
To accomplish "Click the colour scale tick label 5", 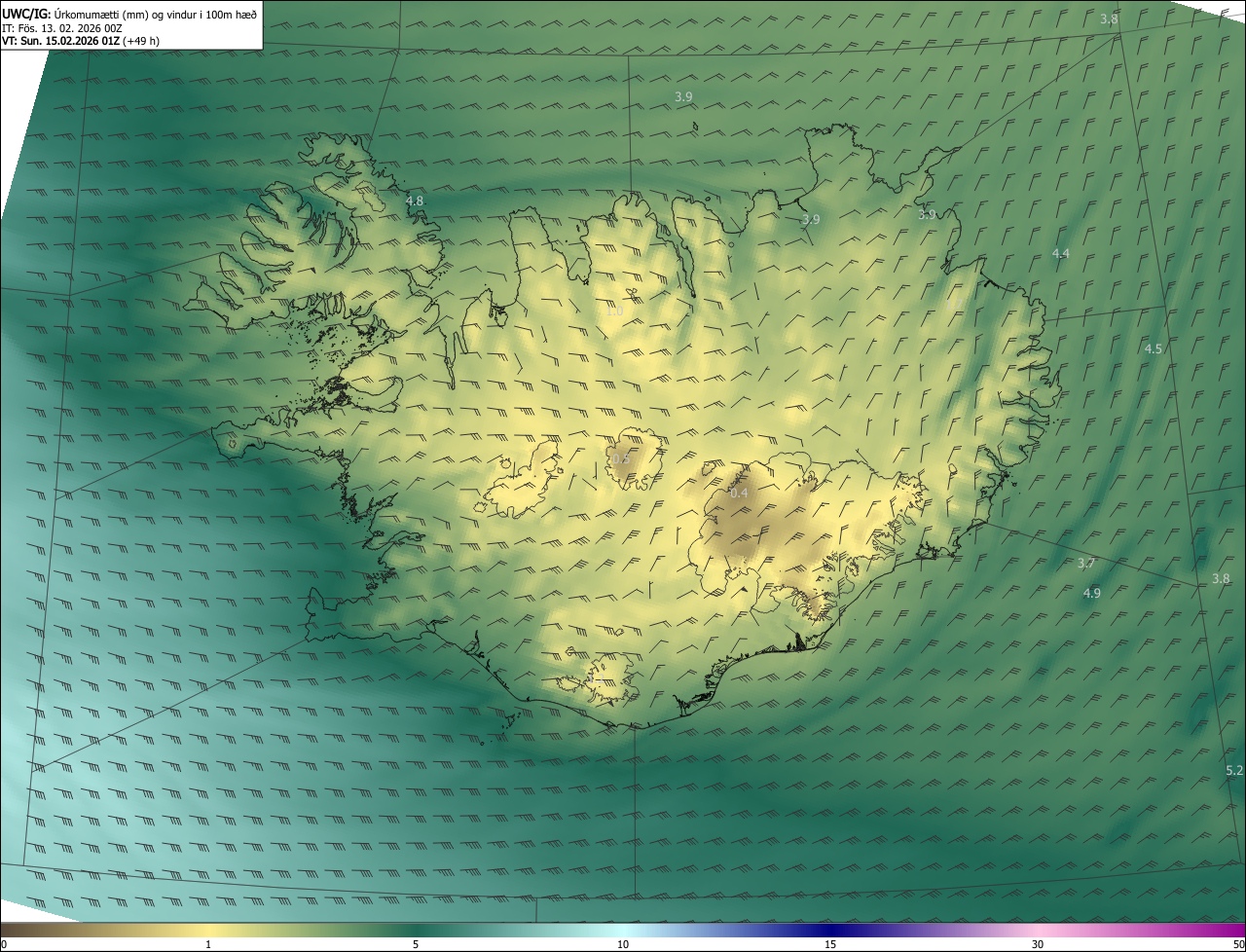I will pyautogui.click(x=416, y=944).
